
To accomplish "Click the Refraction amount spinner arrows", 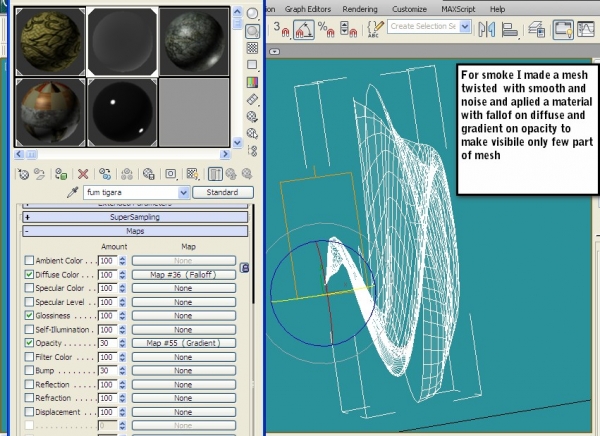I will (122, 398).
